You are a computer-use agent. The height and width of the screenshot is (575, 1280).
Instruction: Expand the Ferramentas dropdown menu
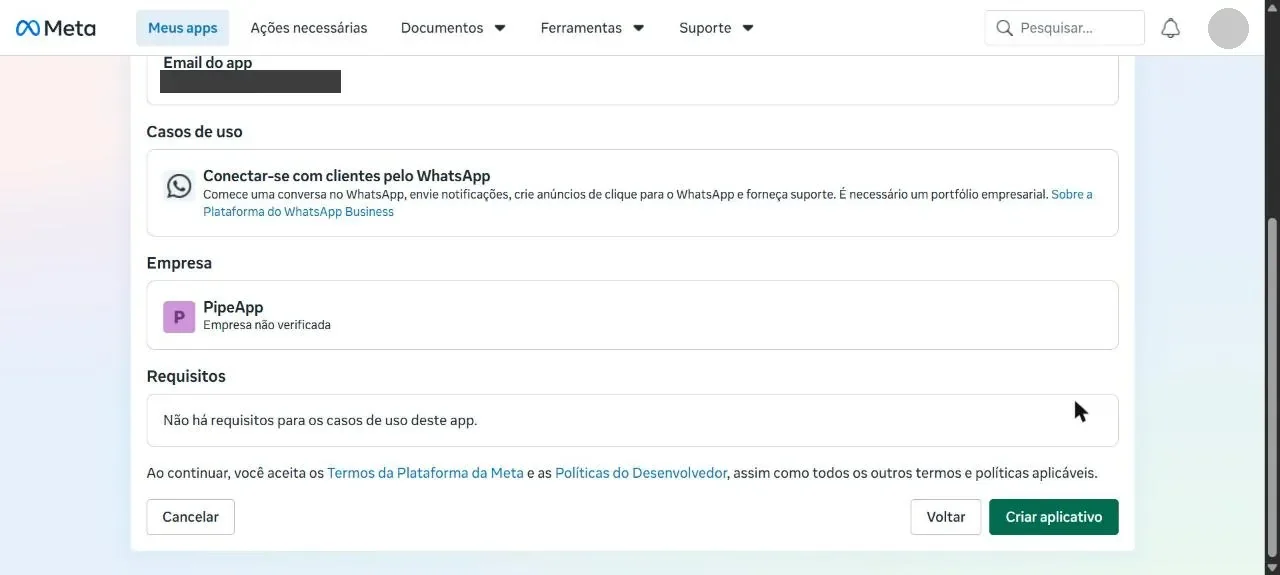[592, 28]
